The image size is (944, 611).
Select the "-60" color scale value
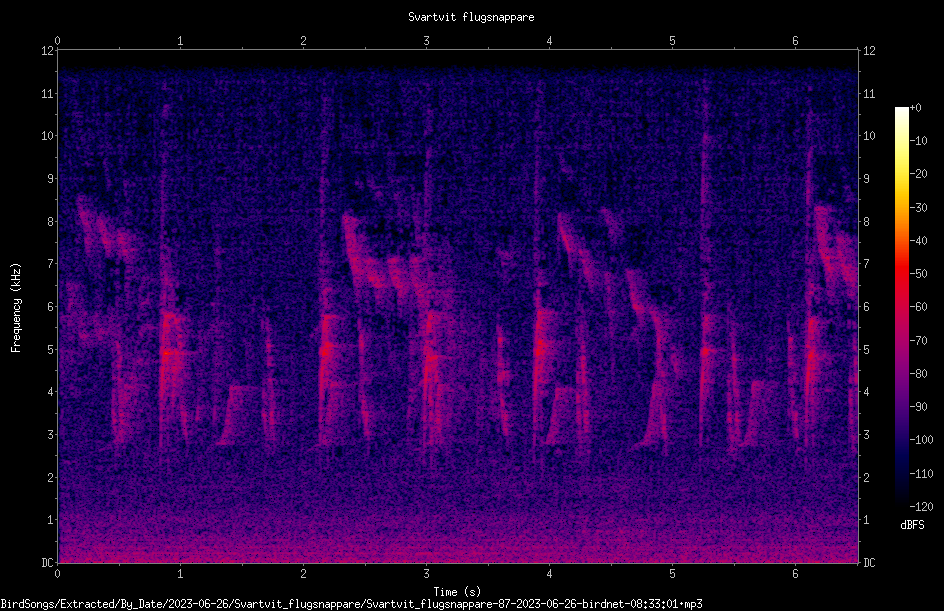919,307
